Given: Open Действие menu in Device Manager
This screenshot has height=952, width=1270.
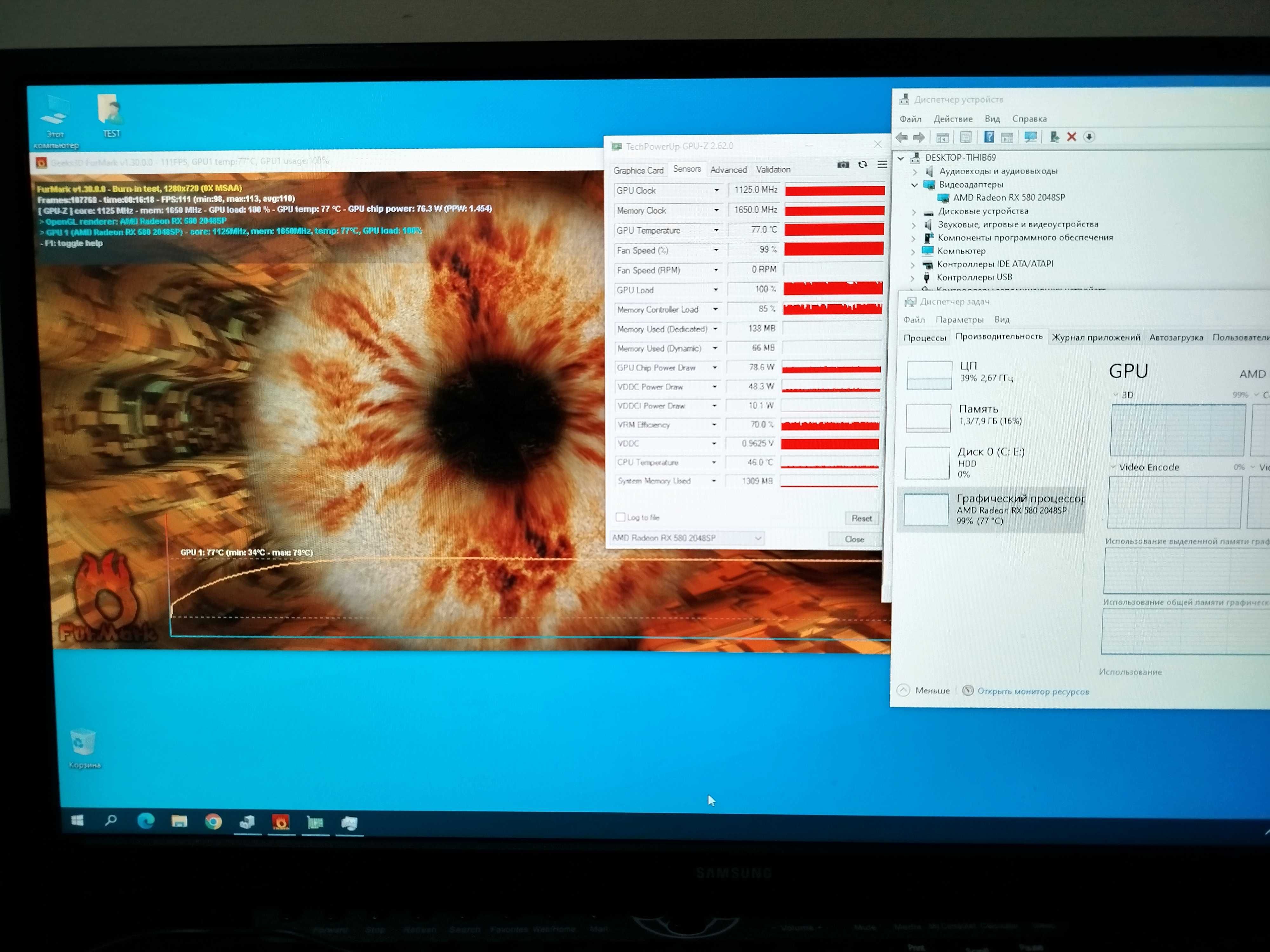Looking at the screenshot, I should point(952,119).
